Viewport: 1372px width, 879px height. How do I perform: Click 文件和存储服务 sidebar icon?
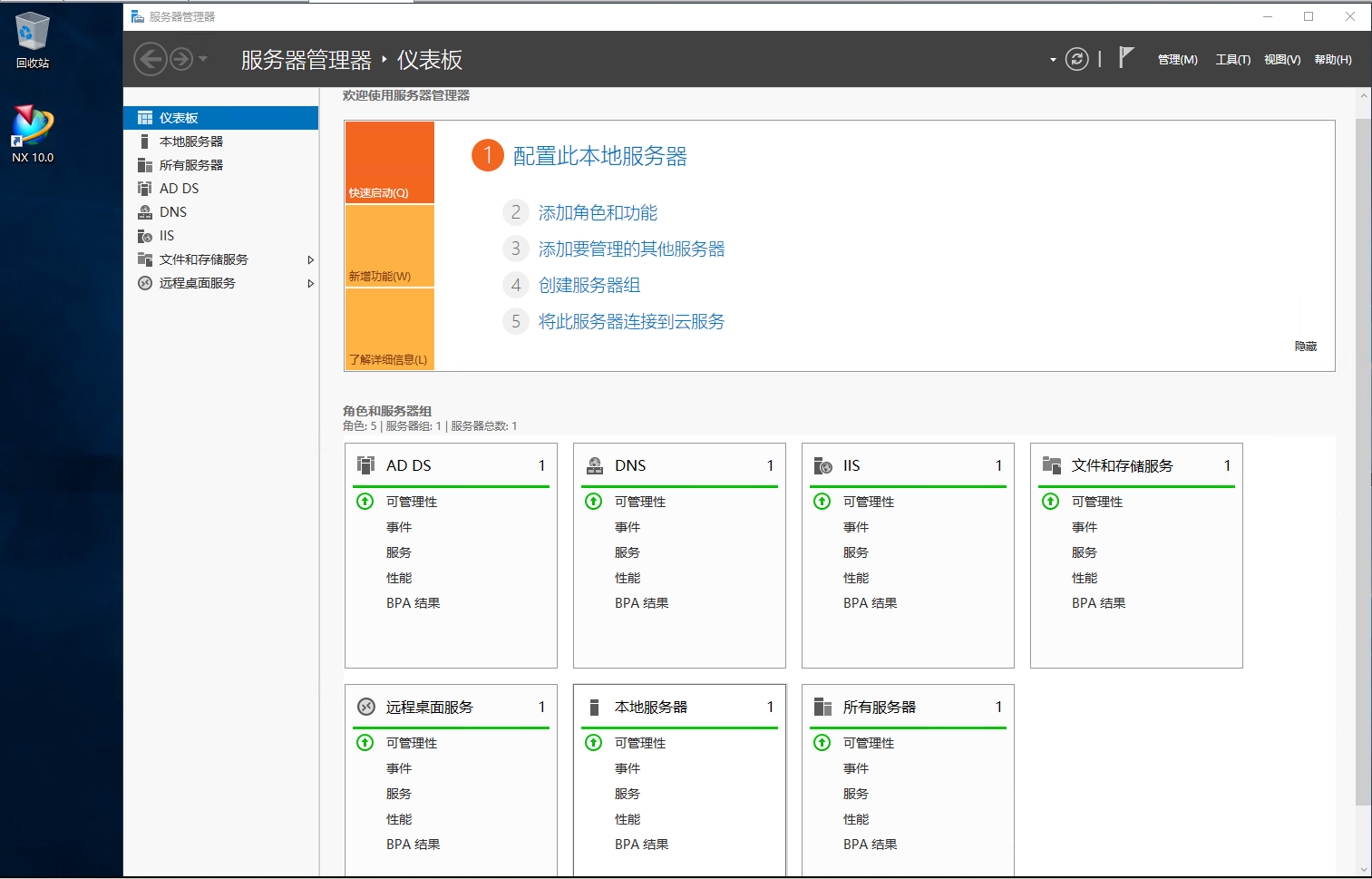click(x=144, y=259)
